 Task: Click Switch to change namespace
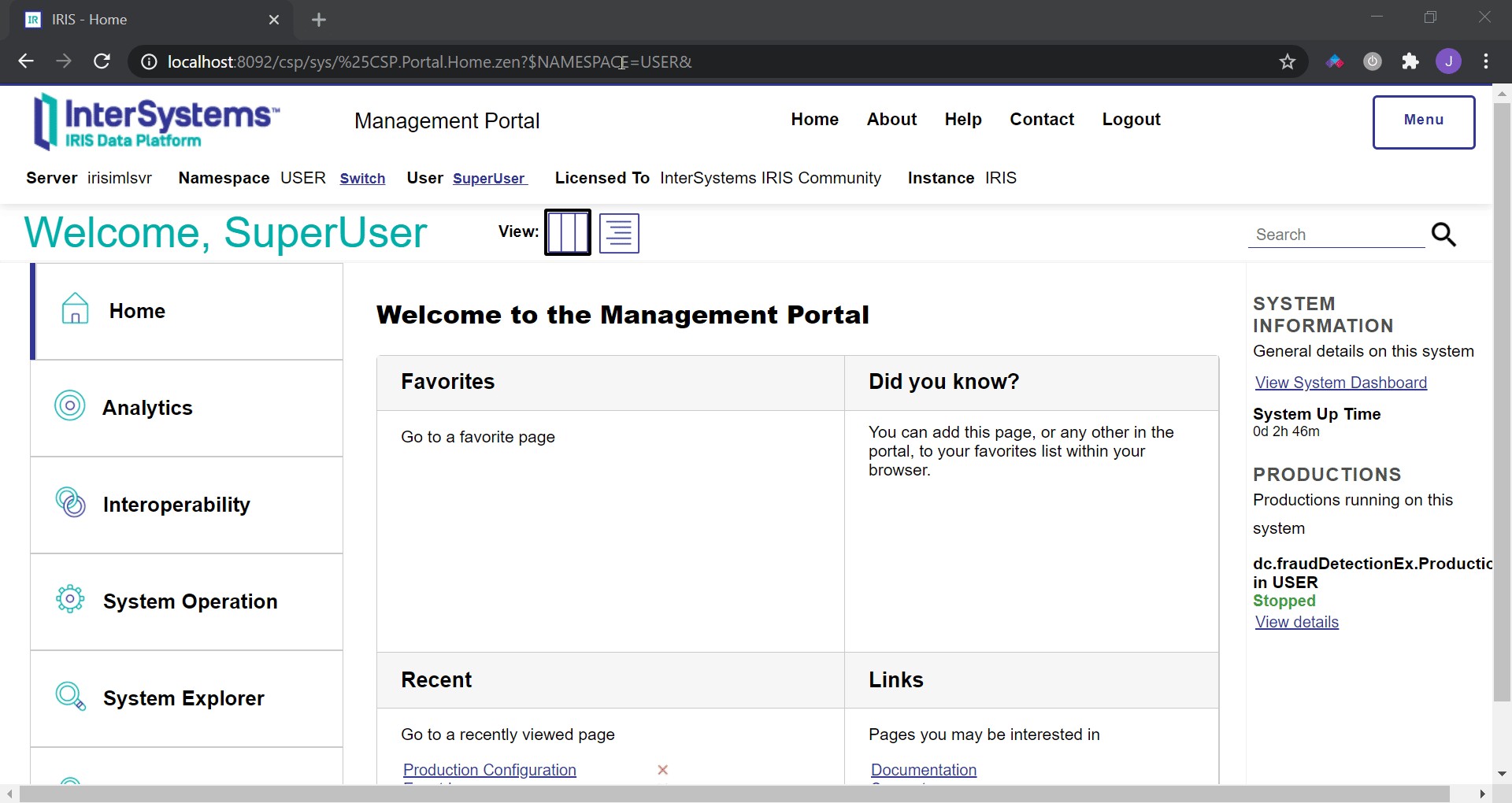click(362, 179)
